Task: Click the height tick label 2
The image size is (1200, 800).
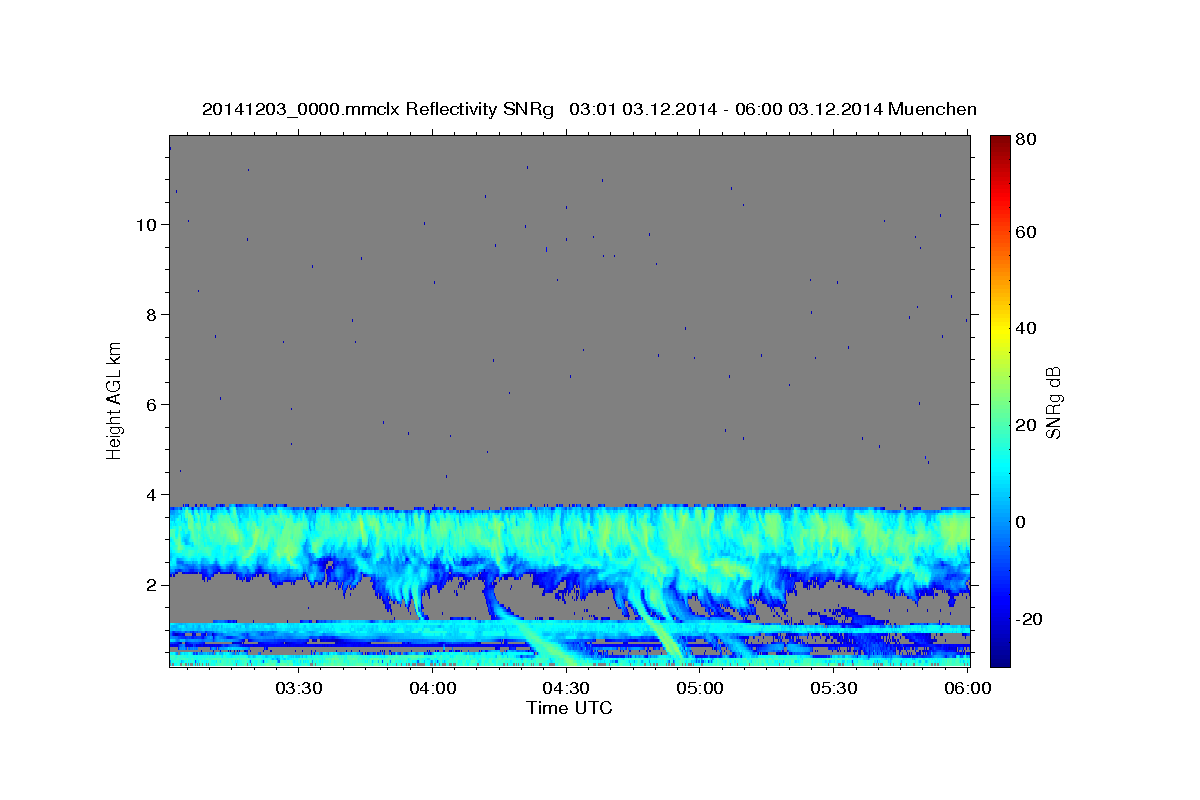Action: coord(150,585)
